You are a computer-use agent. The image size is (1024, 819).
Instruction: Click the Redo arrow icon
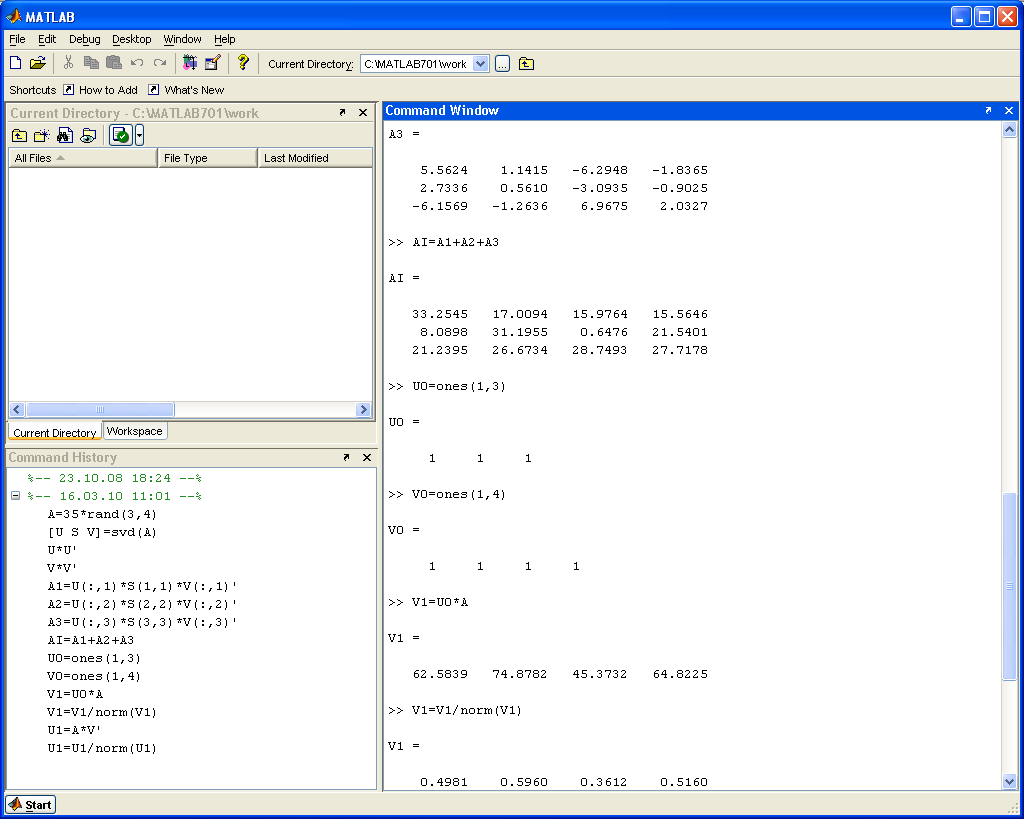click(160, 63)
